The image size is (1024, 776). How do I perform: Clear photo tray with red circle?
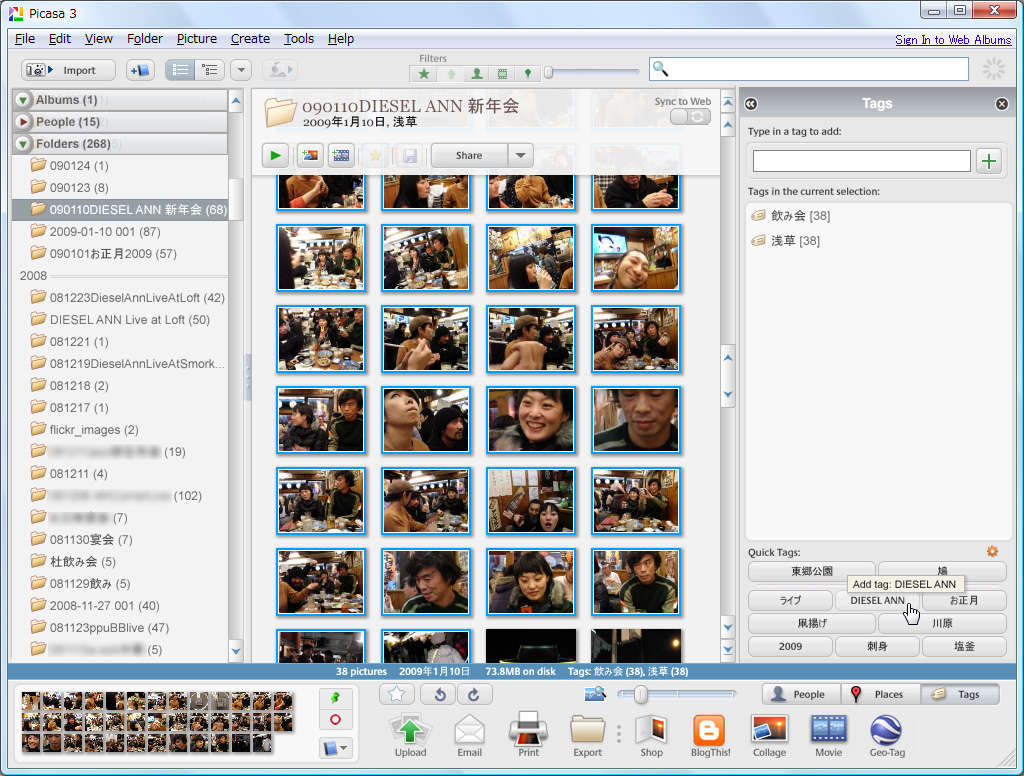click(335, 720)
